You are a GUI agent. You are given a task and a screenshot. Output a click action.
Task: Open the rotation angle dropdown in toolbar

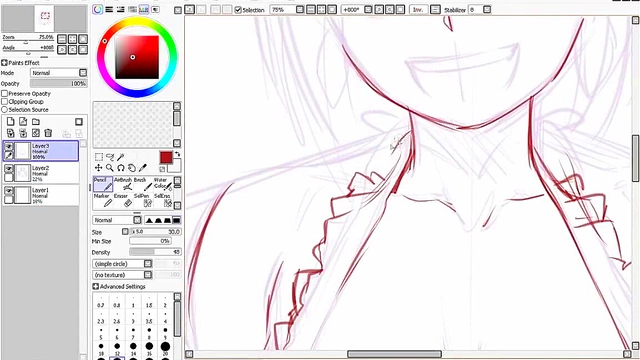tap(368, 9)
